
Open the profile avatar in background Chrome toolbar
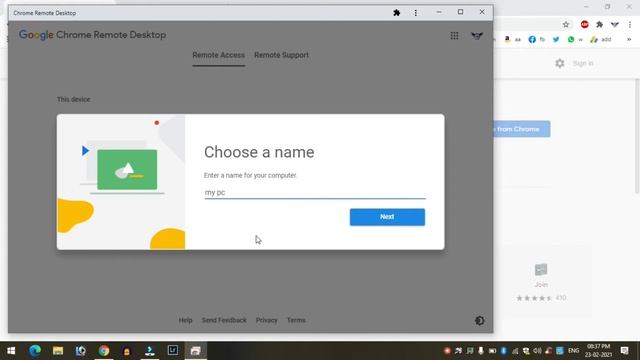[615, 24]
